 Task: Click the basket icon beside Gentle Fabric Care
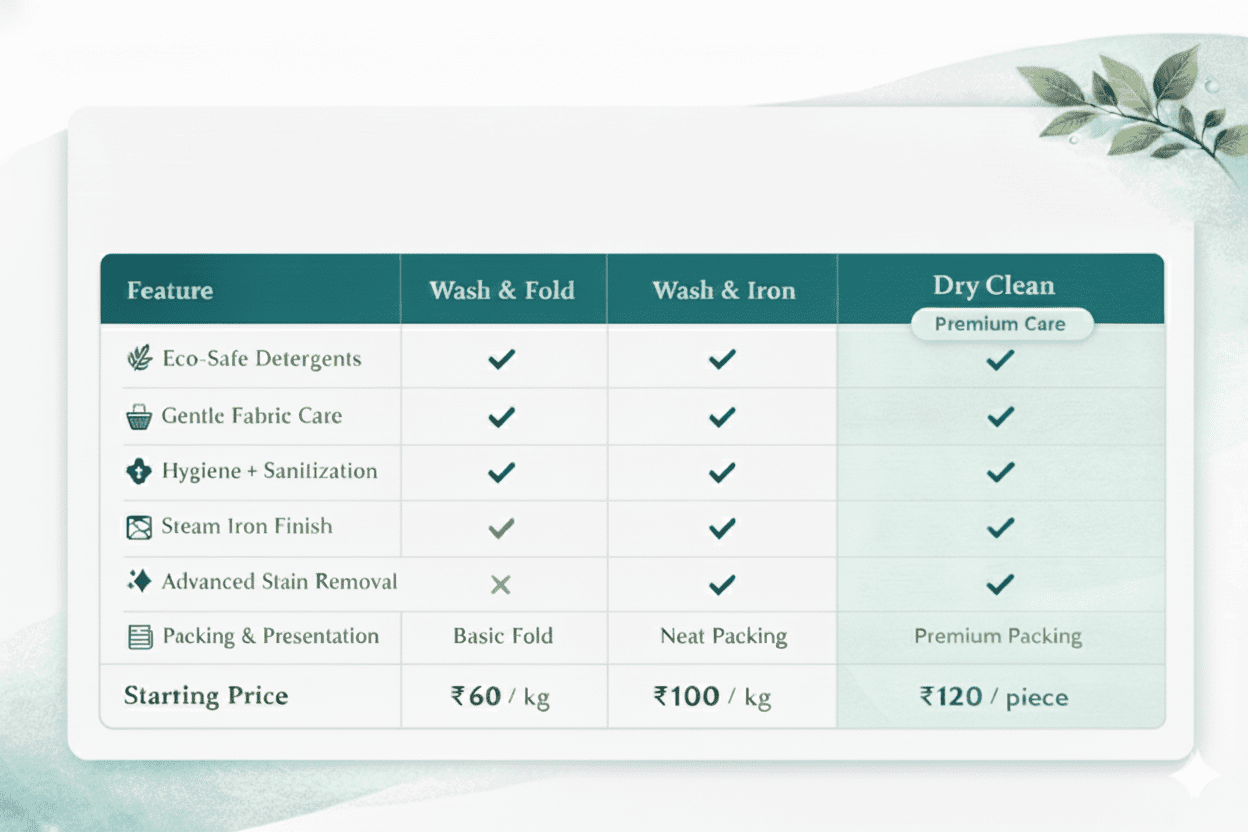(139, 416)
